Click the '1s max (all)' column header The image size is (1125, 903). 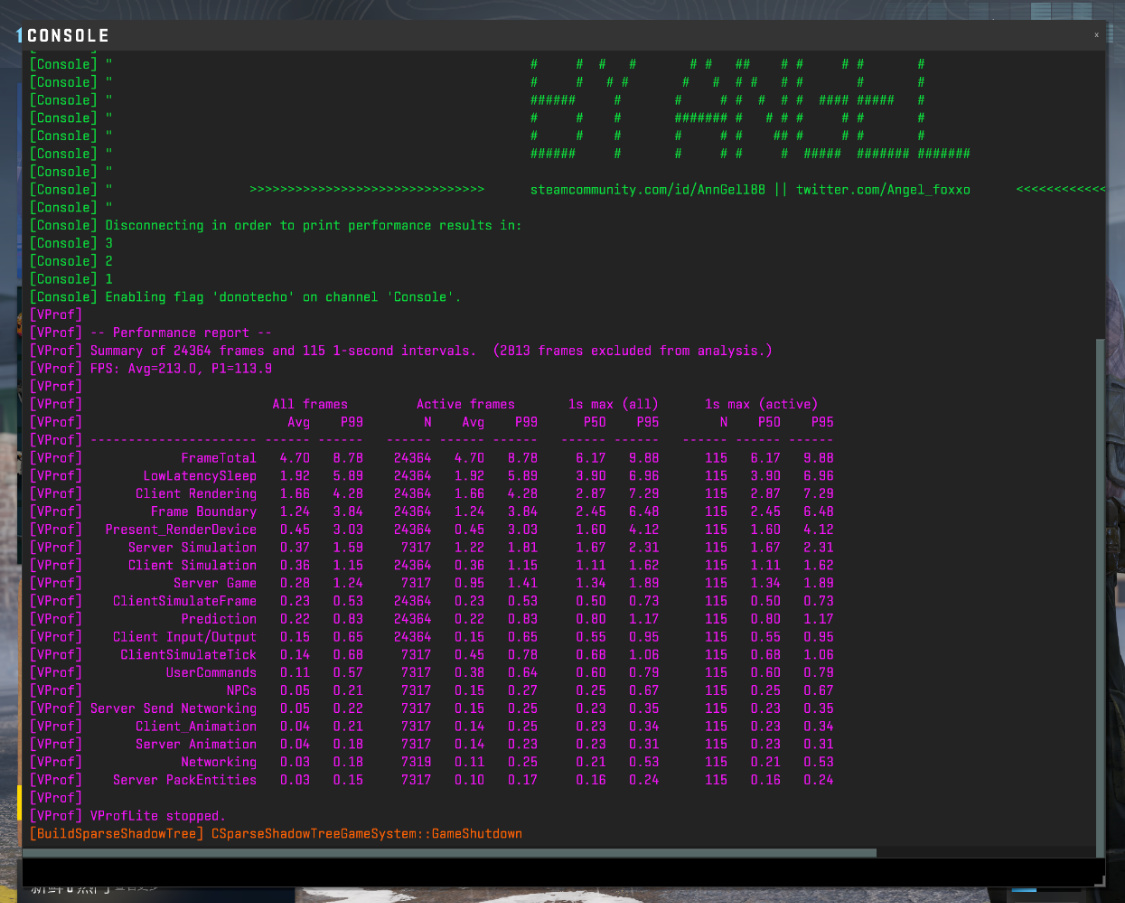point(613,404)
